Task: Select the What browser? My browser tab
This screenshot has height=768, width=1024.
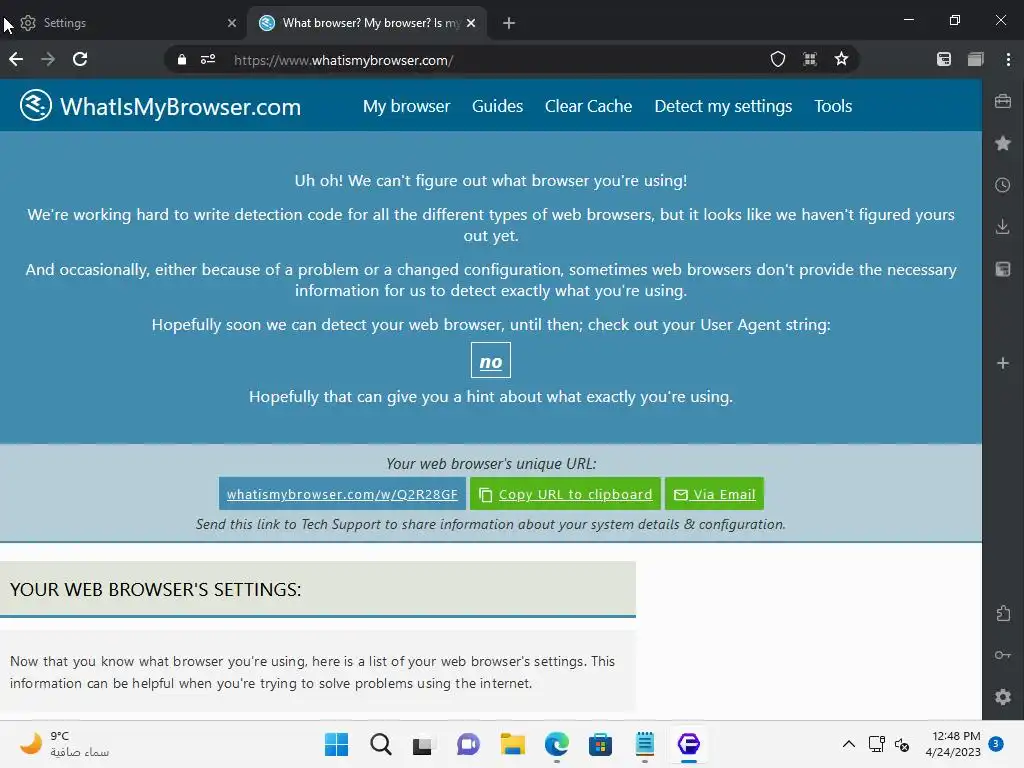Action: tap(366, 23)
